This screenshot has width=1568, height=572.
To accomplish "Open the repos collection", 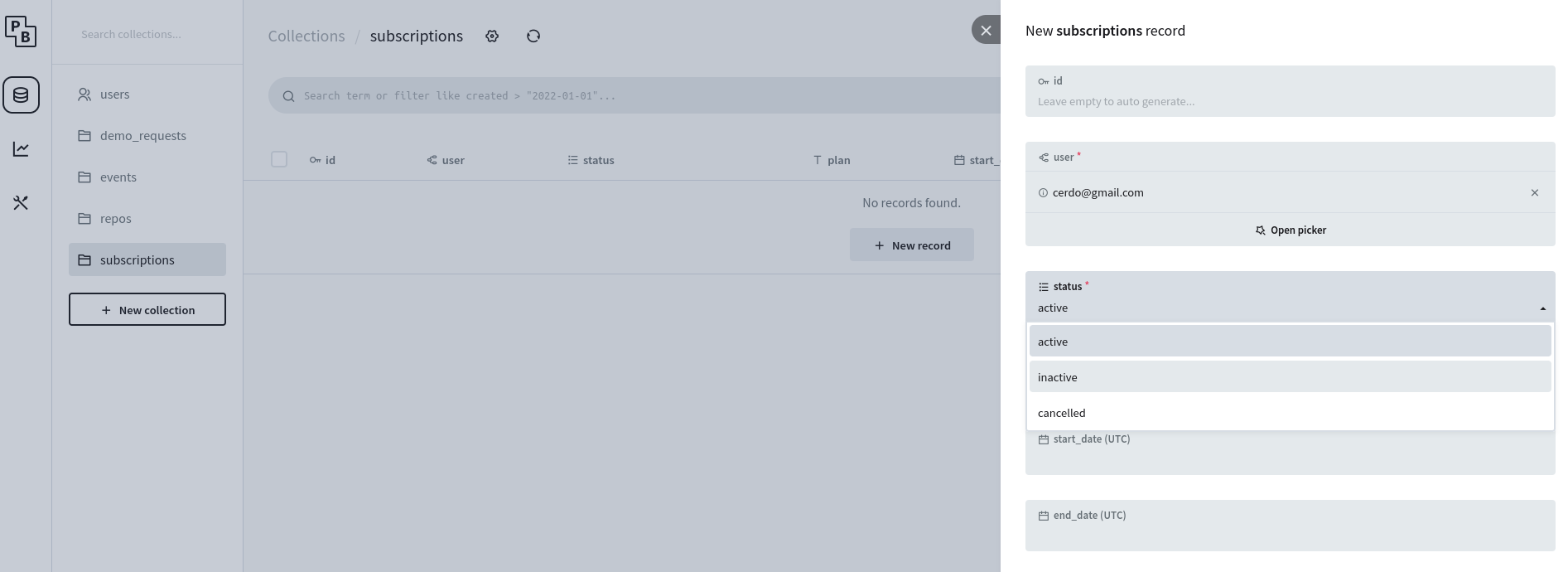I will click(x=147, y=219).
